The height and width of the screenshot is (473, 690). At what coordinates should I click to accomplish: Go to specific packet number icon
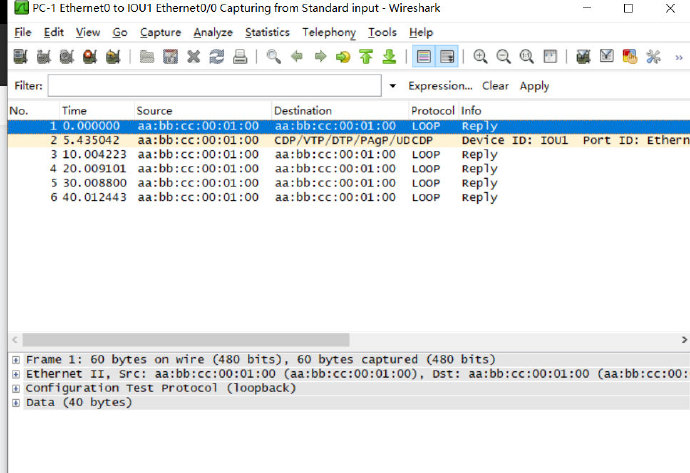[x=343, y=57]
